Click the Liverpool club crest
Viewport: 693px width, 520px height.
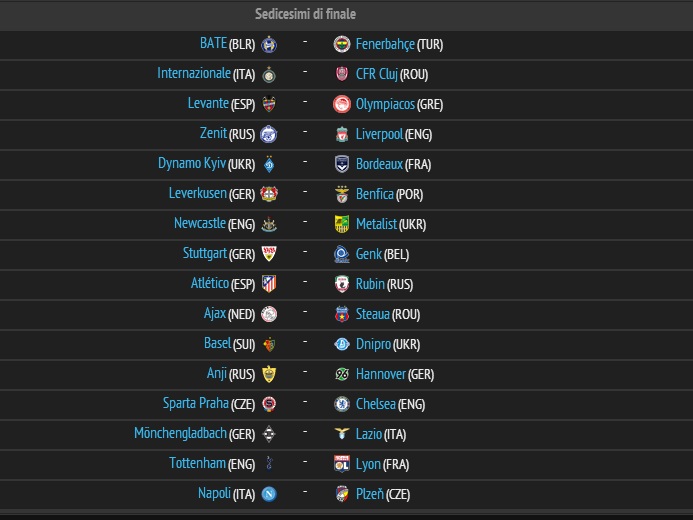coord(342,134)
